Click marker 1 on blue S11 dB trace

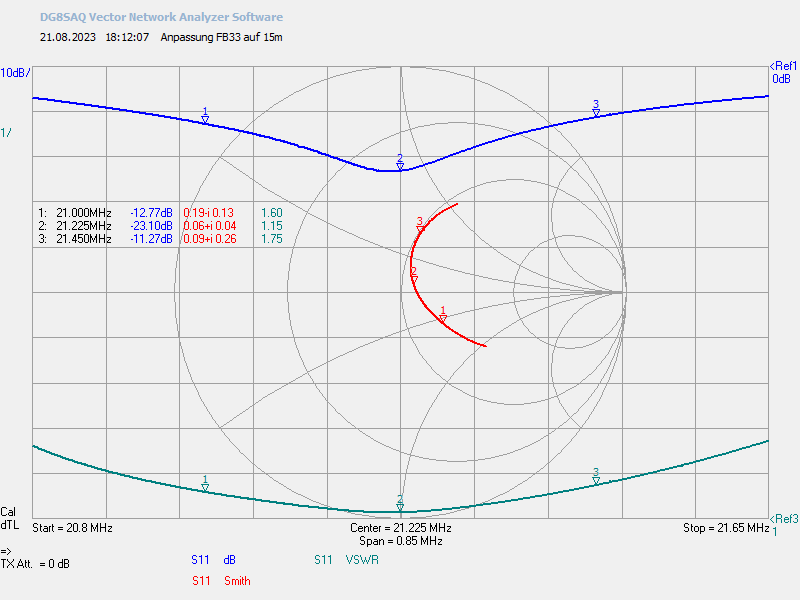205,116
